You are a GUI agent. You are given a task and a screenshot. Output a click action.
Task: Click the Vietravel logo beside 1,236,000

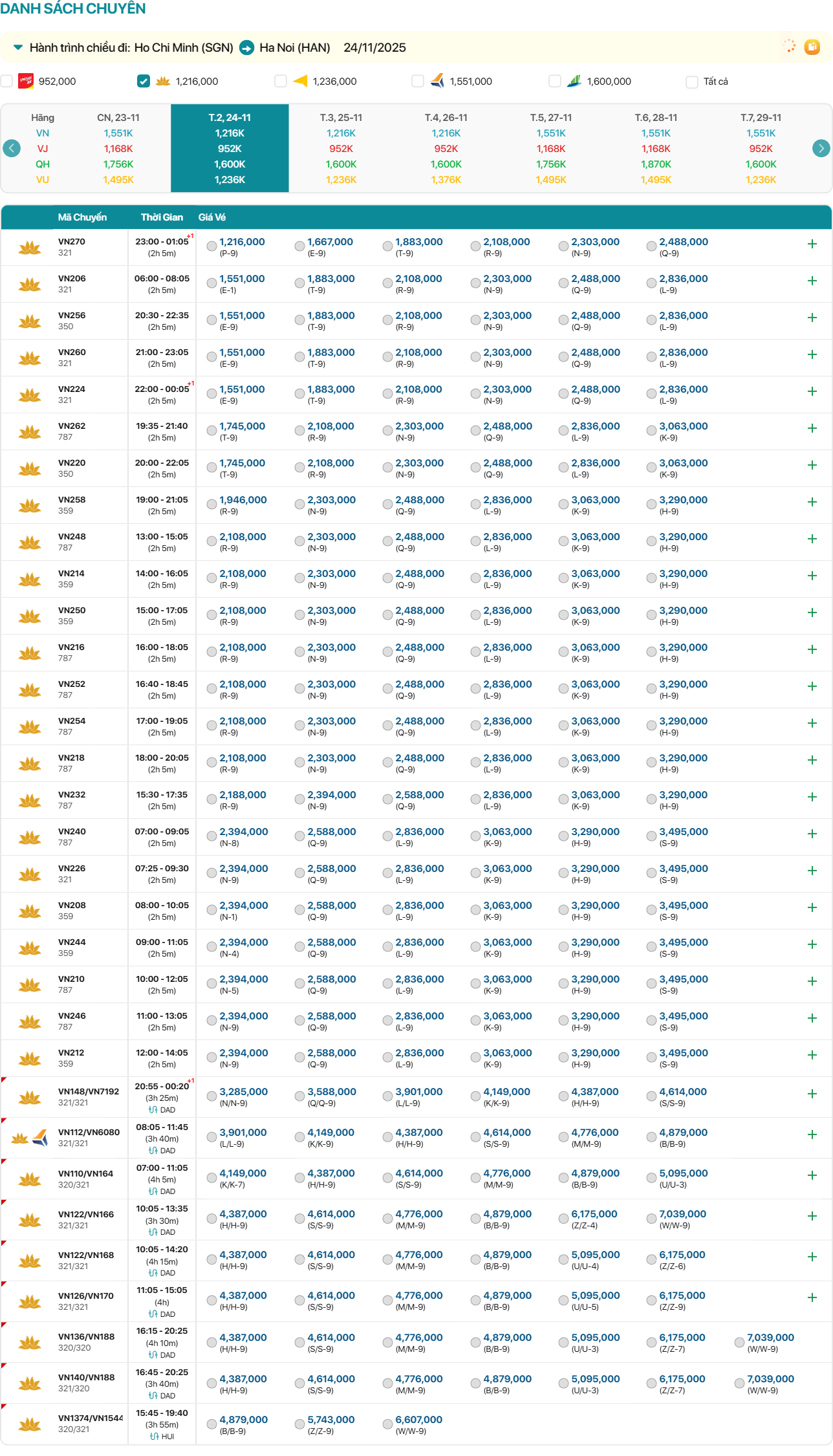pyautogui.click(x=300, y=81)
